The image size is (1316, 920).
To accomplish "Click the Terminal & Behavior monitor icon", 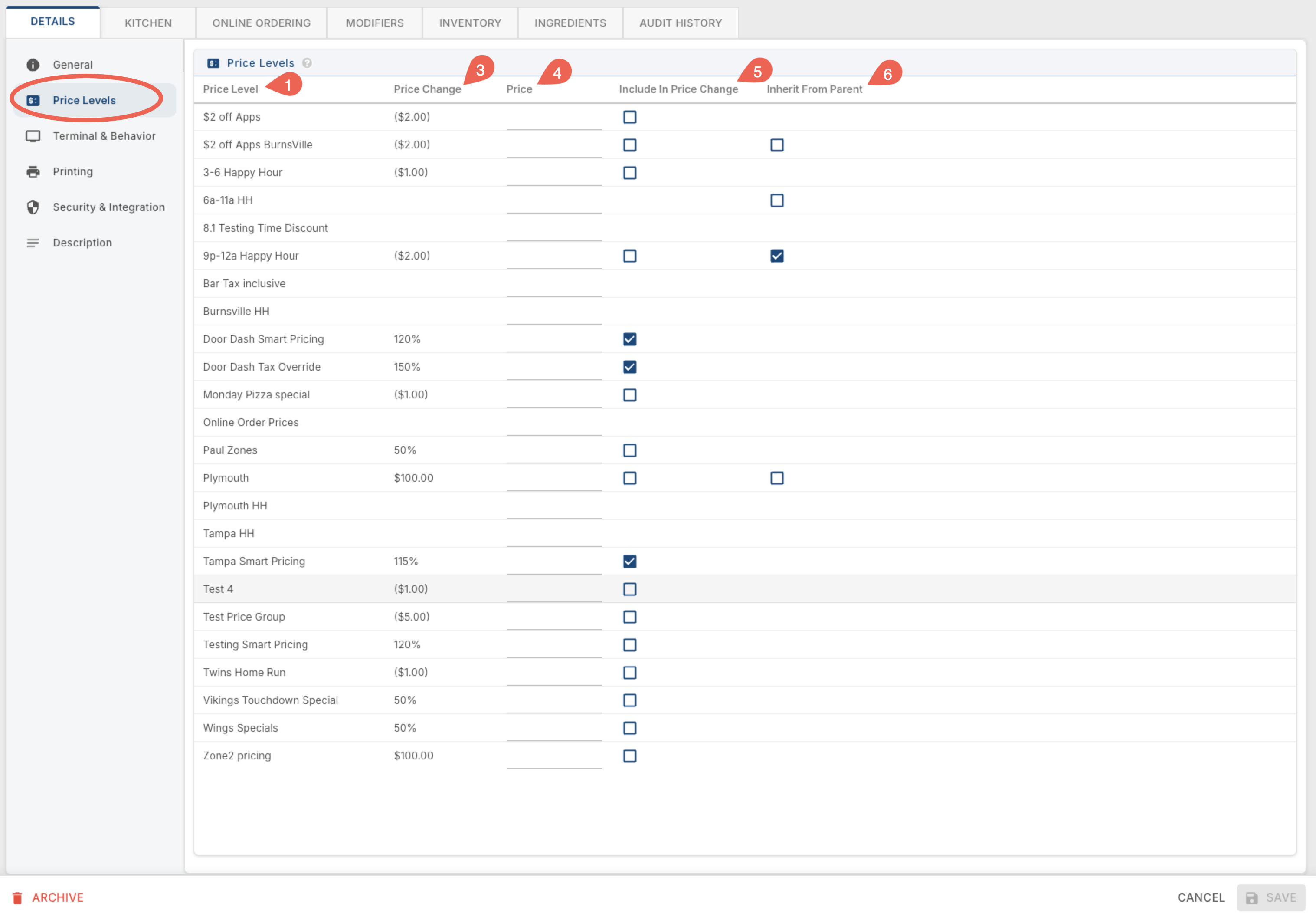I will pos(33,136).
